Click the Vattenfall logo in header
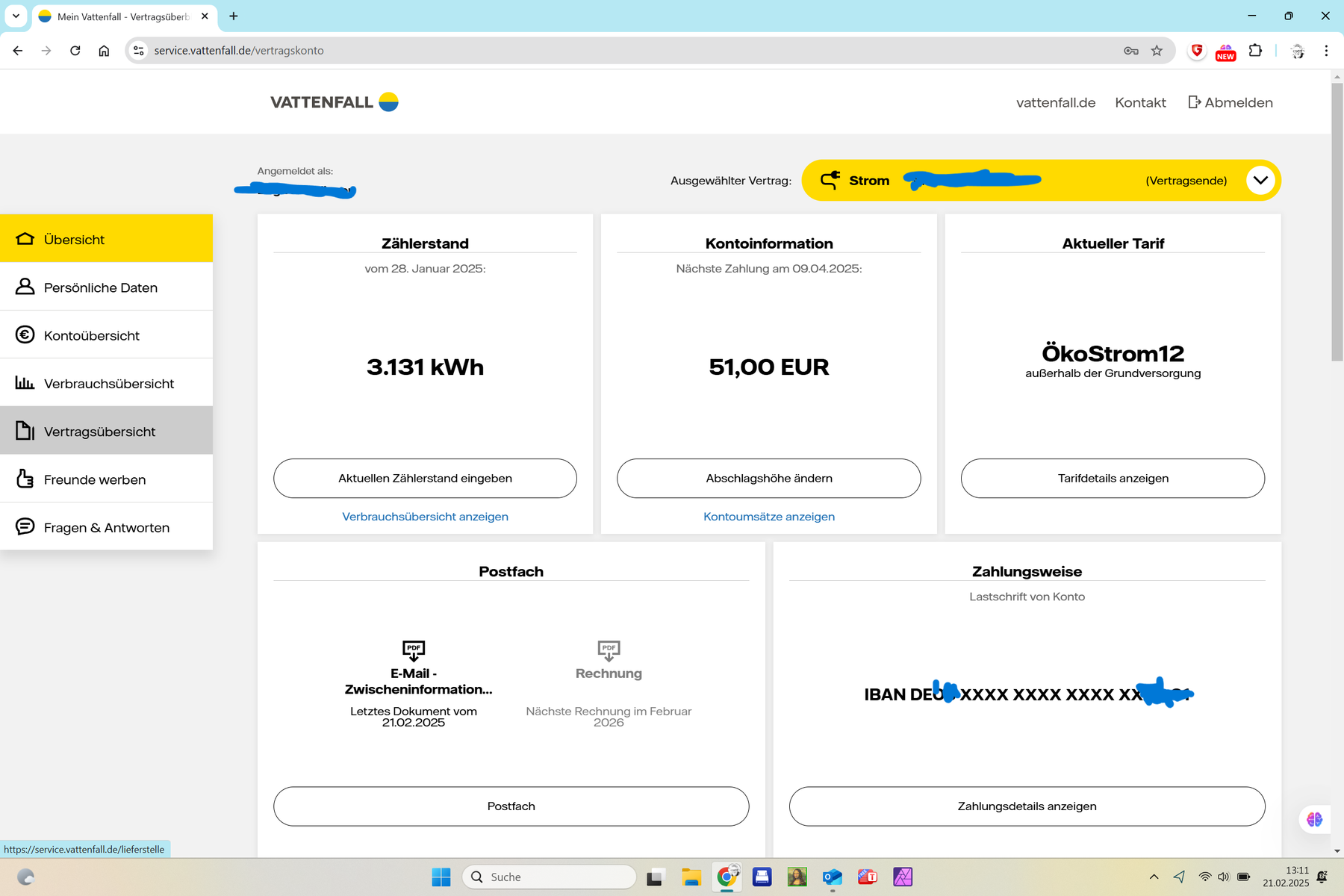The width and height of the screenshot is (1344, 896). 334,102
